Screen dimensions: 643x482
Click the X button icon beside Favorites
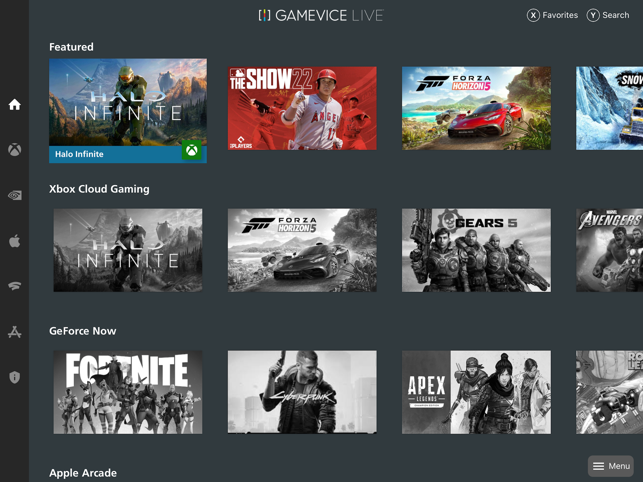click(533, 16)
